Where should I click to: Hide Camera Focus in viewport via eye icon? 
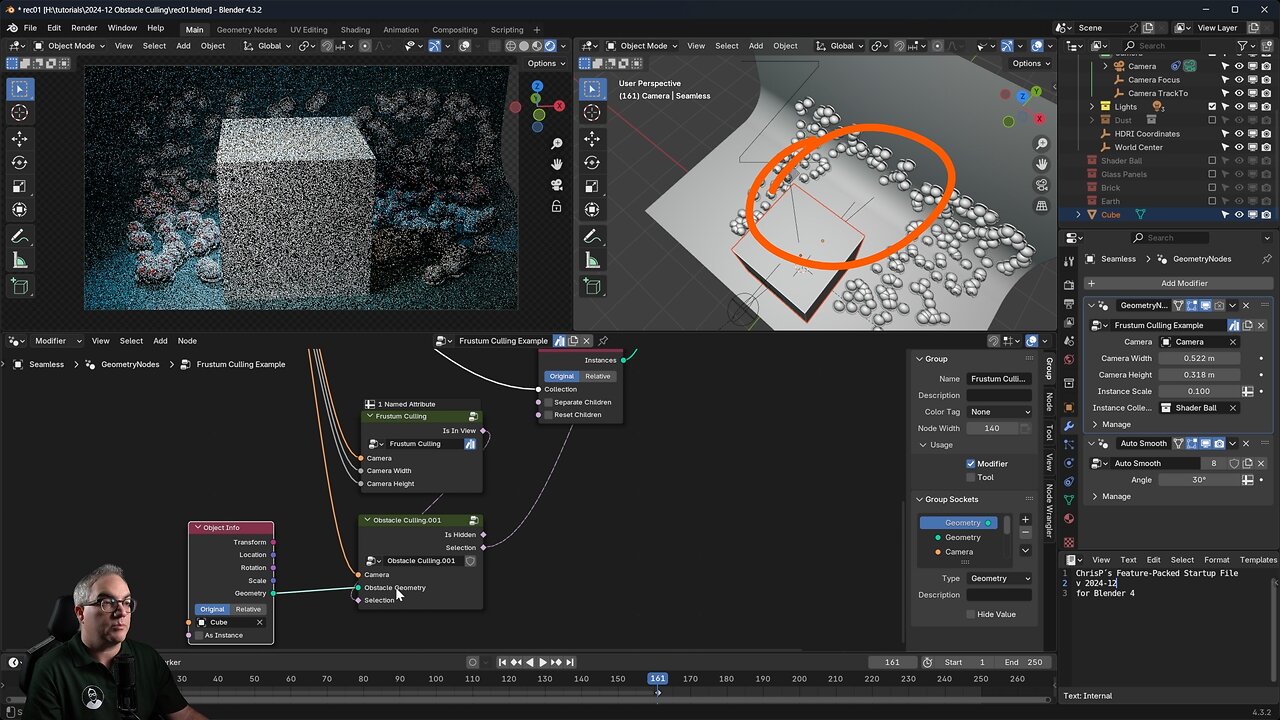point(1239,80)
